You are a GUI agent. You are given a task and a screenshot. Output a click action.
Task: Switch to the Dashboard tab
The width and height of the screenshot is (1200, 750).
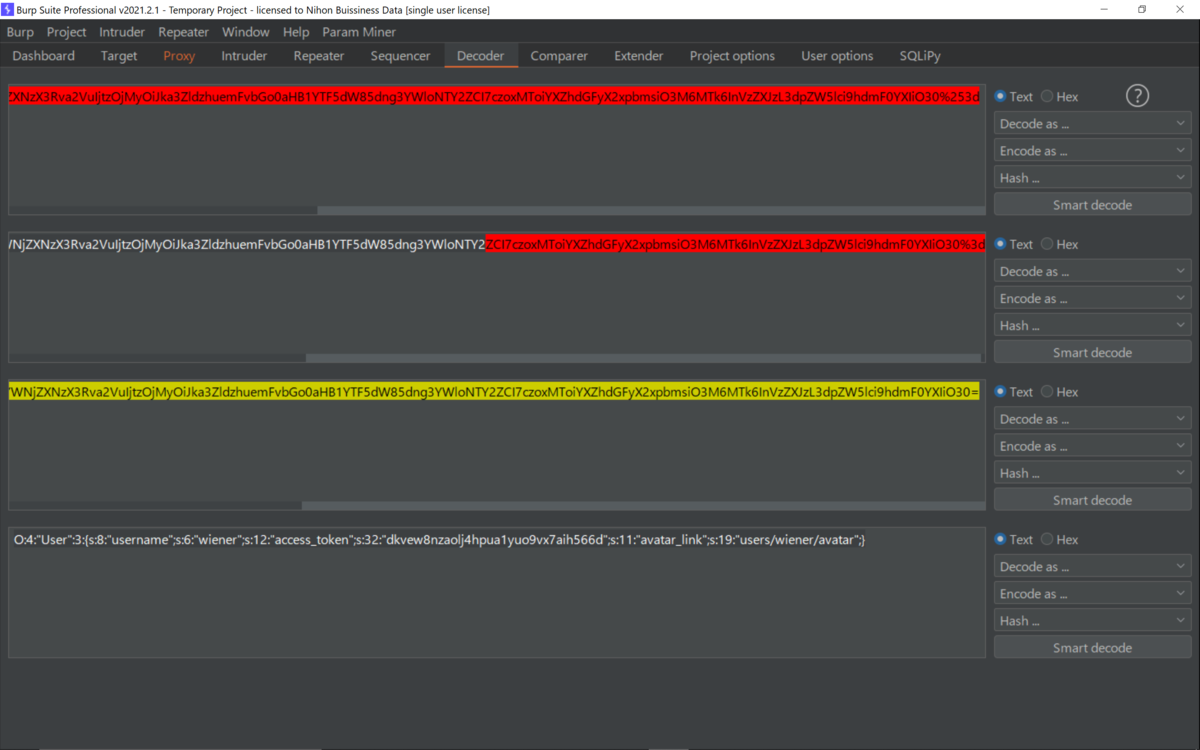tap(44, 56)
